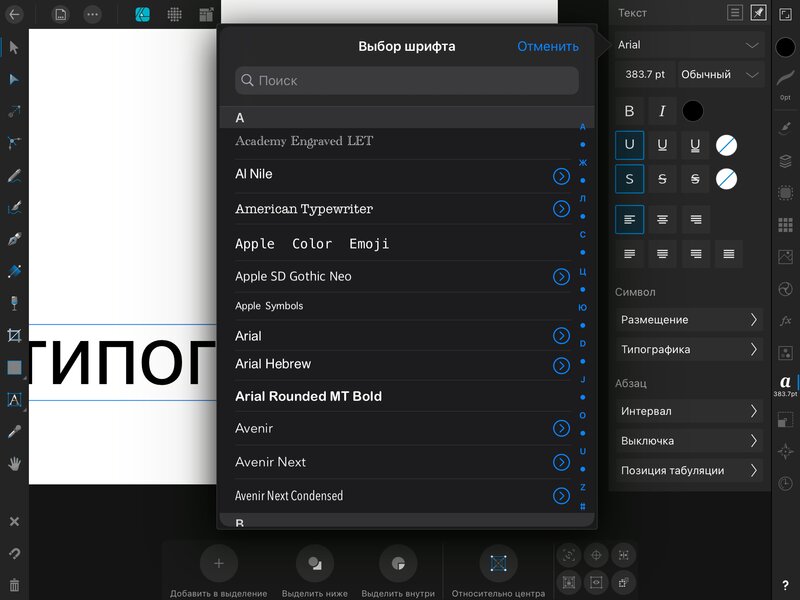Open the help question mark

[785, 585]
